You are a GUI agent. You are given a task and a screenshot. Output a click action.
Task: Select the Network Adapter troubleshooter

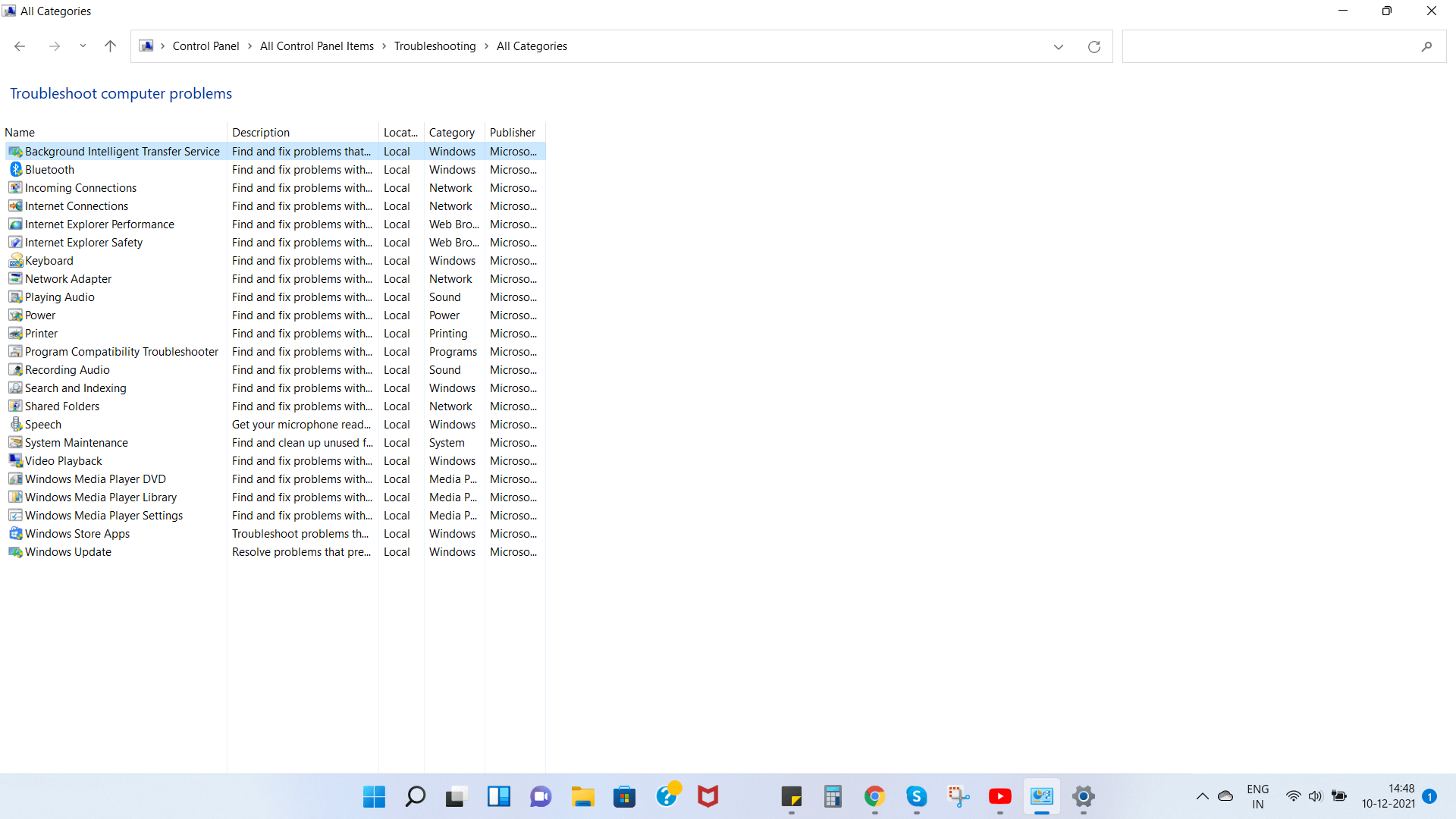click(69, 278)
